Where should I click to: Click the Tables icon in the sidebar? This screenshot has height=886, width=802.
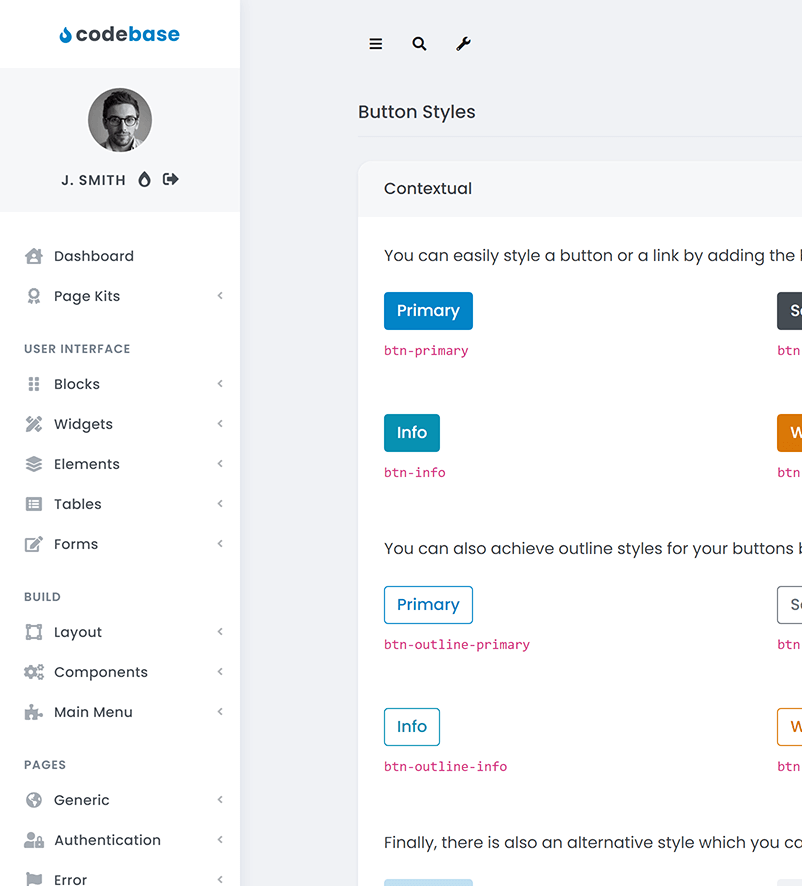pos(33,504)
